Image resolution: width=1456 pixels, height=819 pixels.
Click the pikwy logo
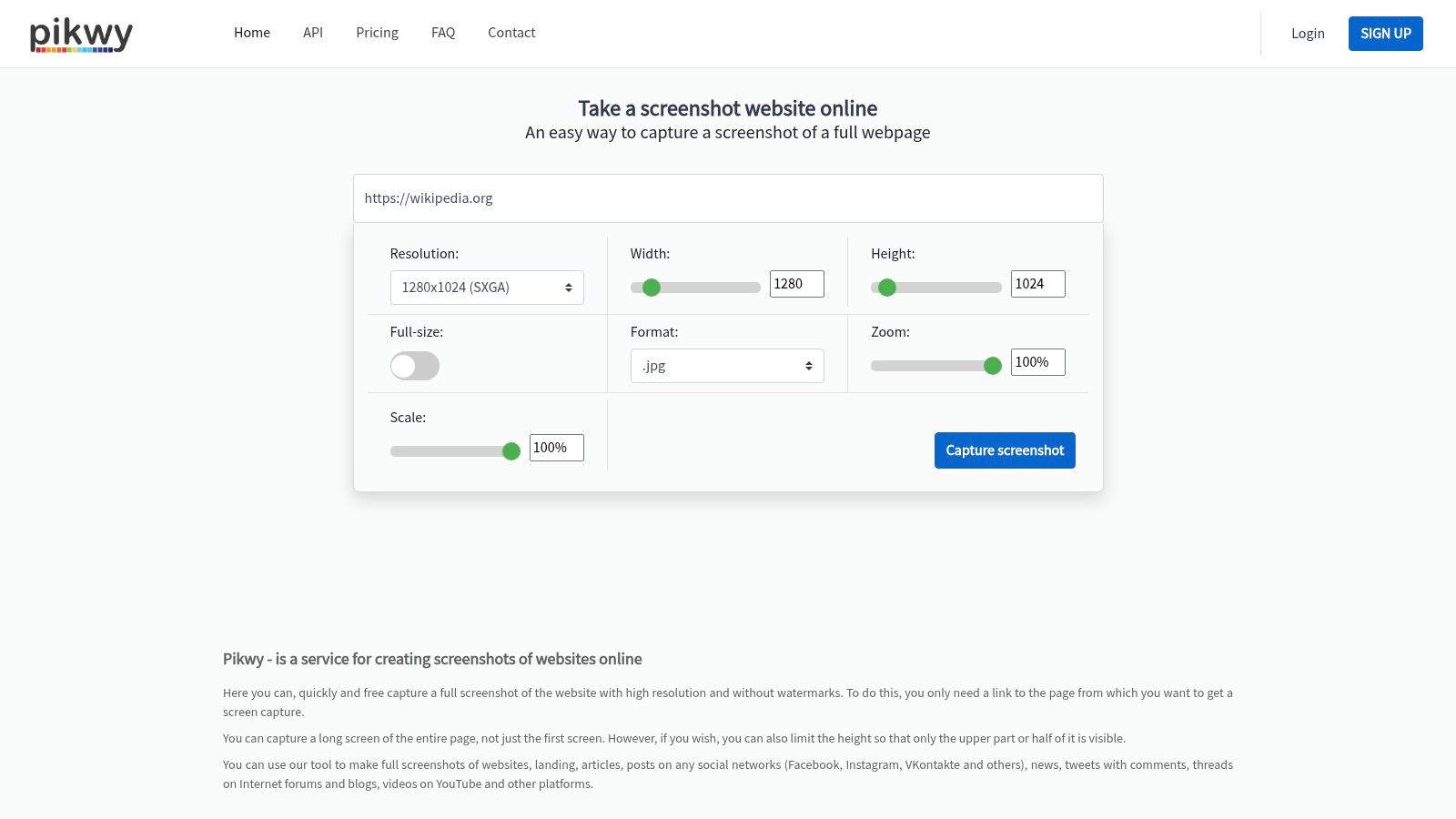81,34
